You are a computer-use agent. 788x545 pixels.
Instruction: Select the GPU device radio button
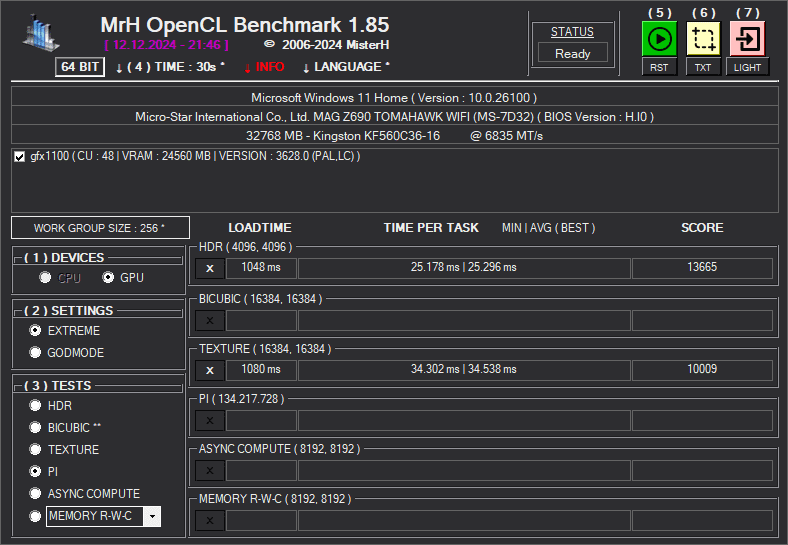pyautogui.click(x=108, y=278)
